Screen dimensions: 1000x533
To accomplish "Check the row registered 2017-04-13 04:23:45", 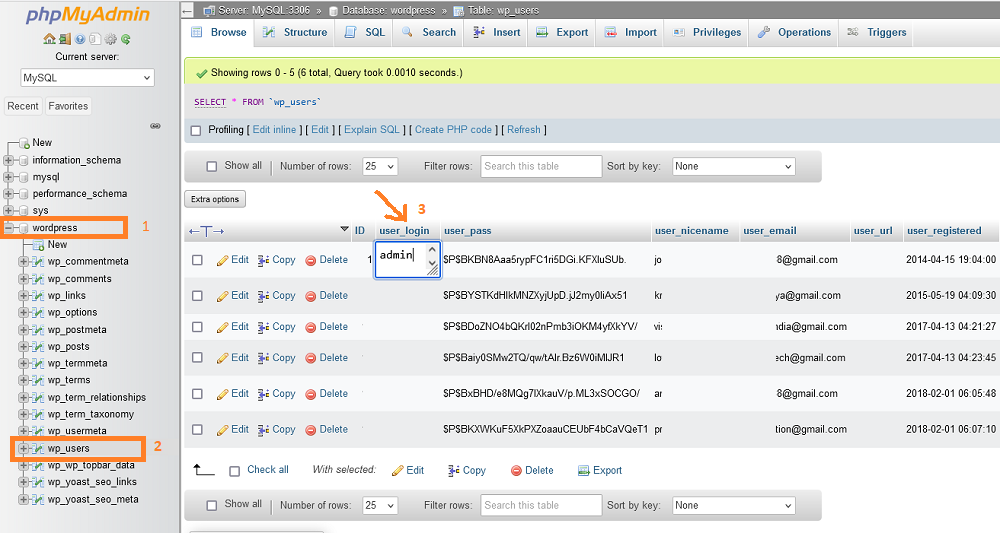I will 198,358.
